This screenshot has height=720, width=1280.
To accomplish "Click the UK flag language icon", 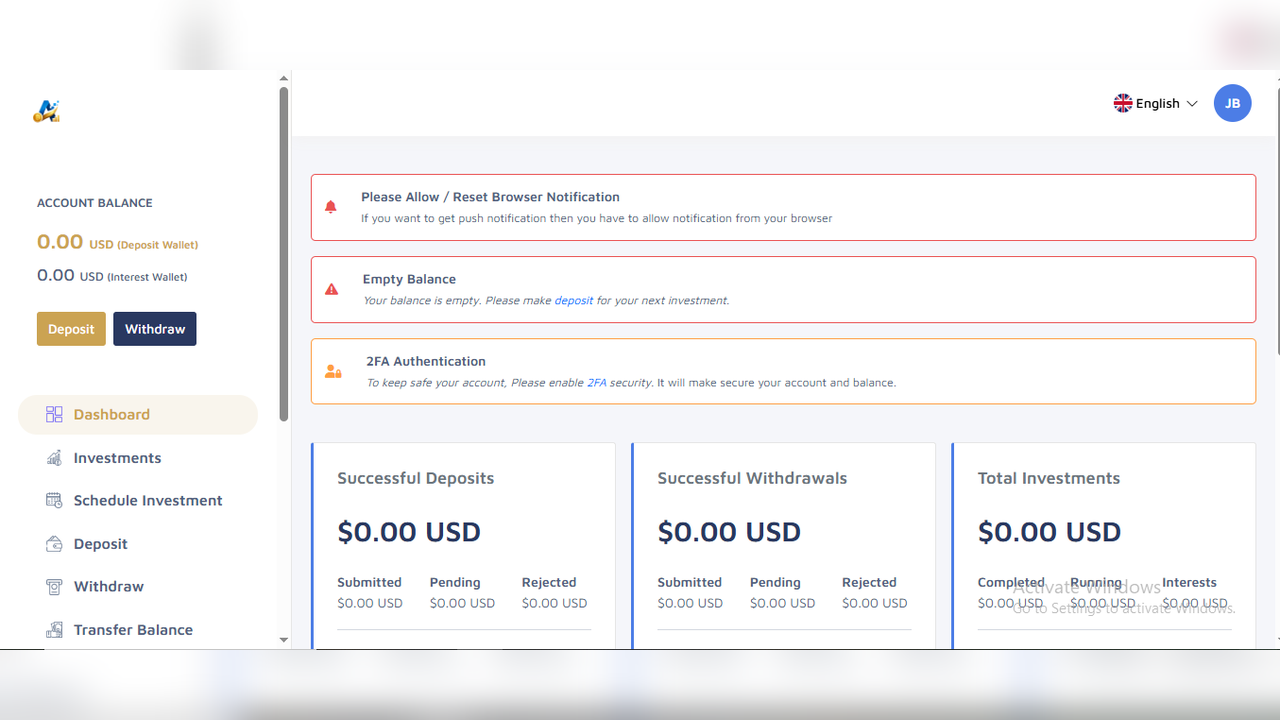I will [1123, 103].
